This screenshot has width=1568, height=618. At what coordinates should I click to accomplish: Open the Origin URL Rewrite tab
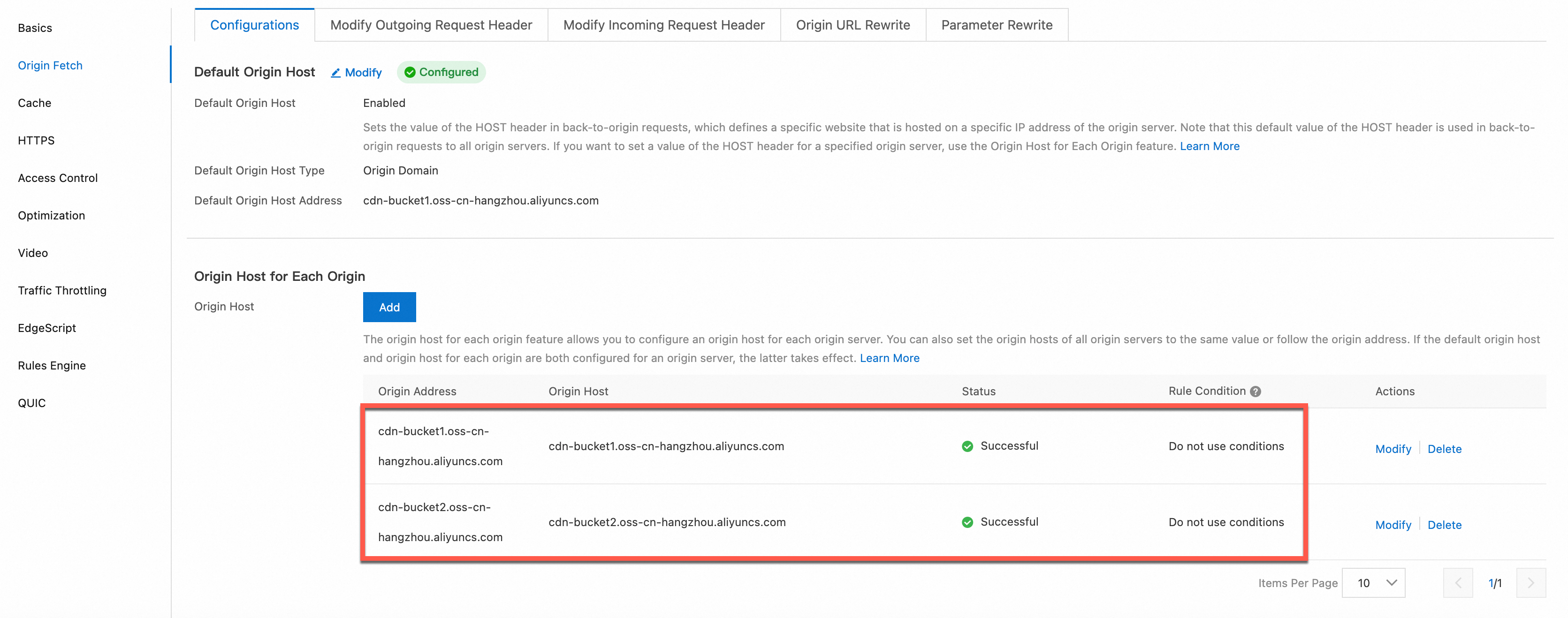tap(852, 25)
